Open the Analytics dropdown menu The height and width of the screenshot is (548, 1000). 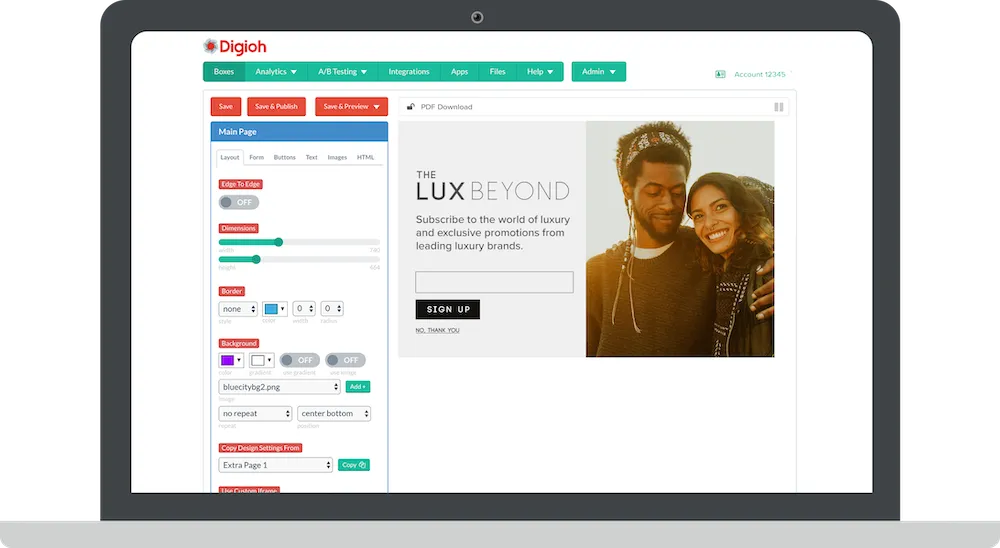coord(276,71)
